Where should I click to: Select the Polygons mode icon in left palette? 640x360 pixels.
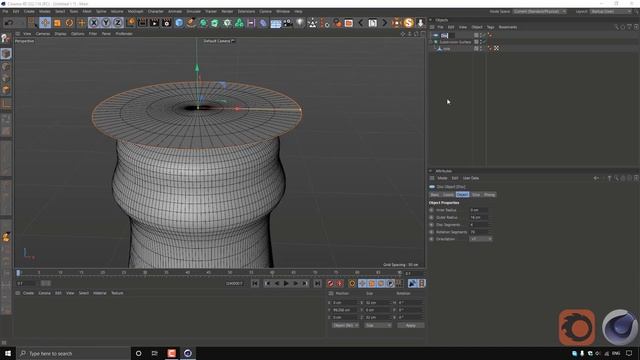pyautogui.click(x=6, y=89)
